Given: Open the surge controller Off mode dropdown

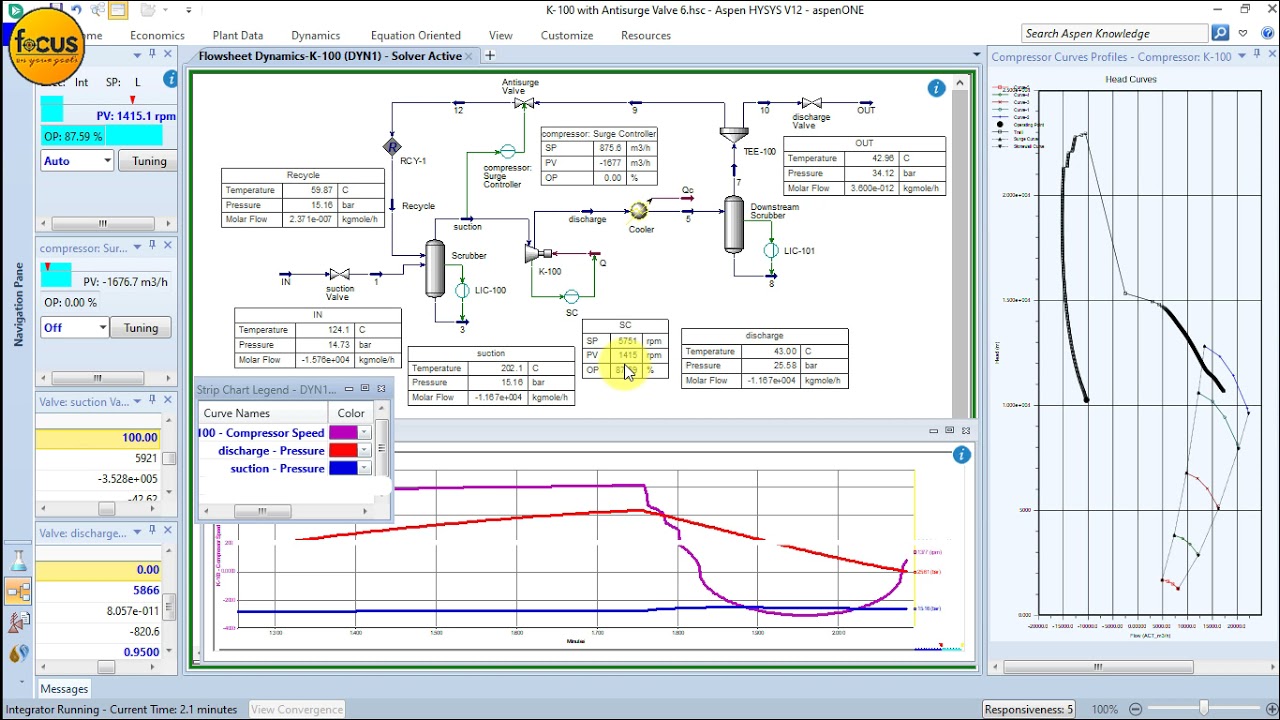Looking at the screenshot, I should (102, 328).
